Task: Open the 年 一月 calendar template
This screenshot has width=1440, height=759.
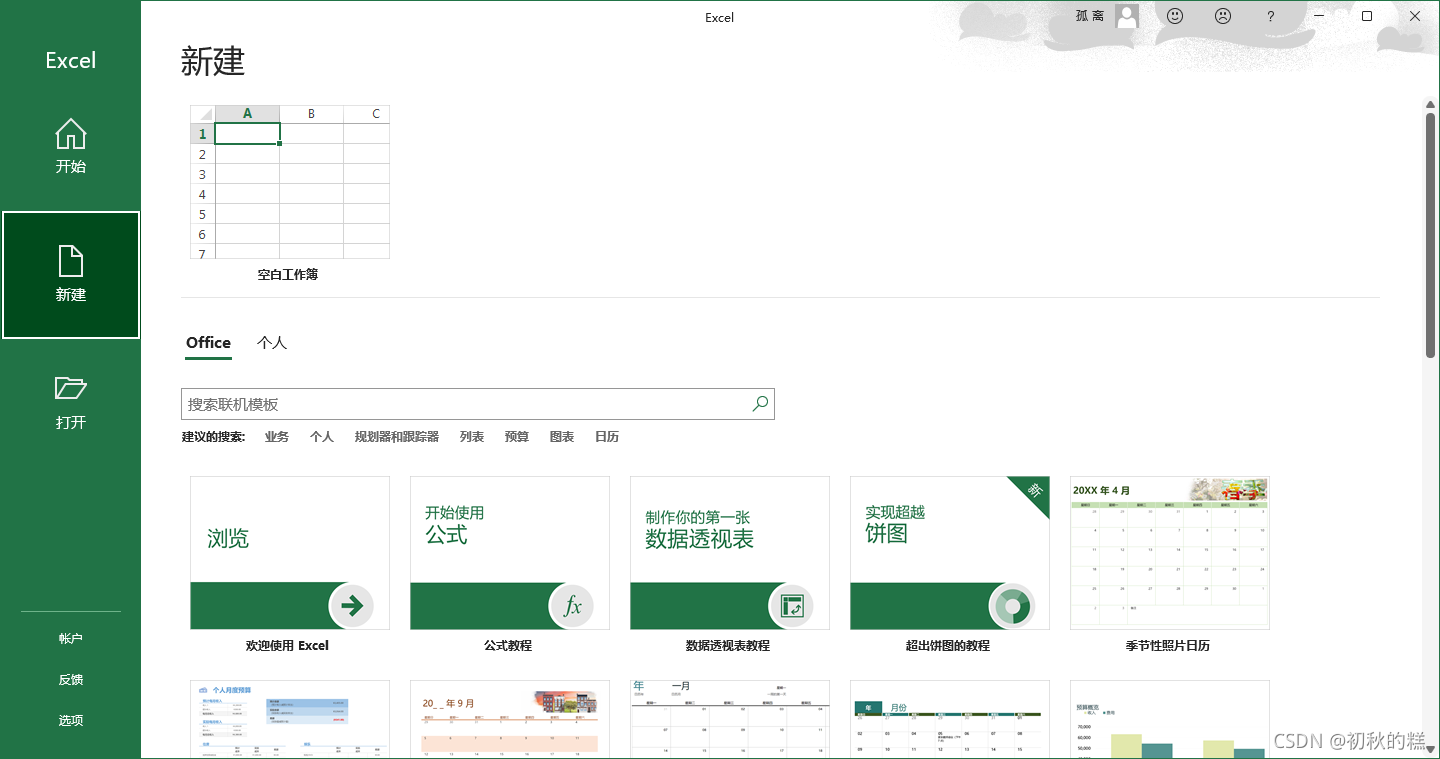Action: click(730, 719)
